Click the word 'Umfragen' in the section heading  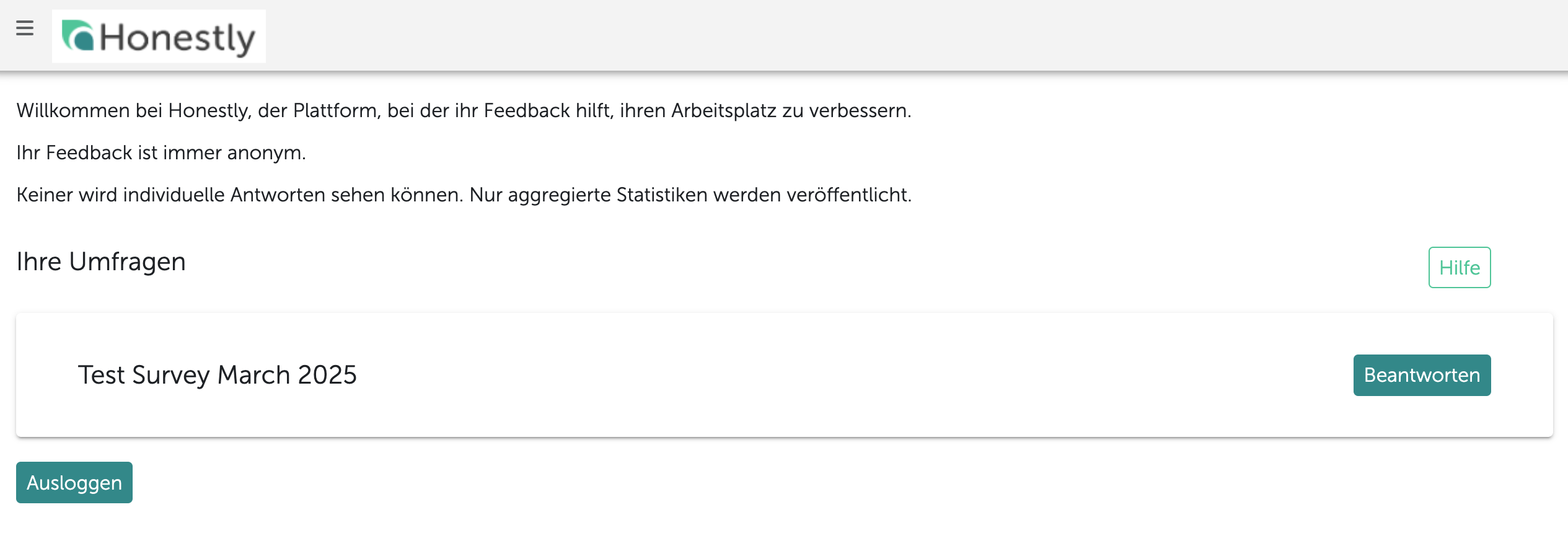coord(127,262)
